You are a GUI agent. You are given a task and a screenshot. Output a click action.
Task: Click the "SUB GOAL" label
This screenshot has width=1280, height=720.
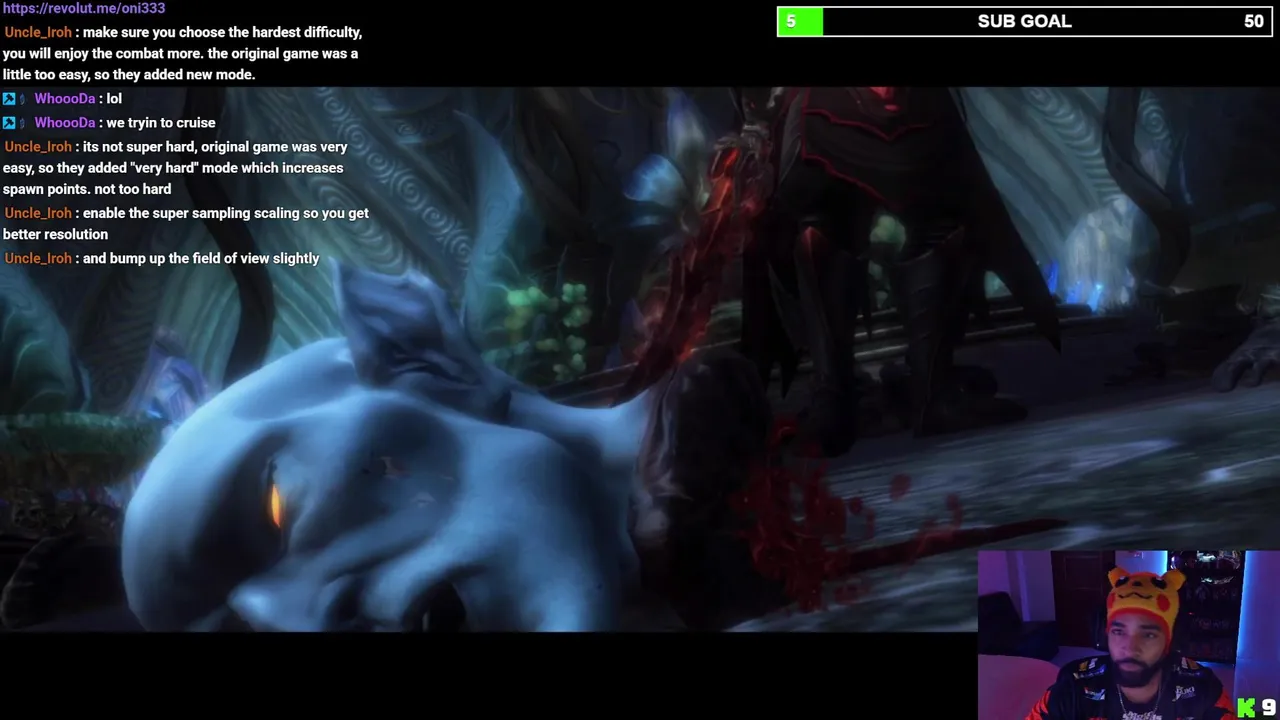(x=1024, y=21)
